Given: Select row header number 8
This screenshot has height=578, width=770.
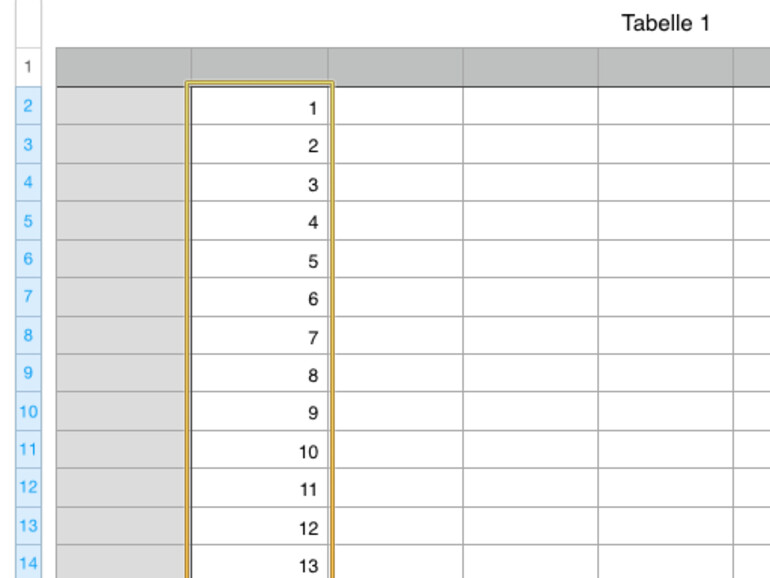Looking at the screenshot, I should click(x=28, y=335).
